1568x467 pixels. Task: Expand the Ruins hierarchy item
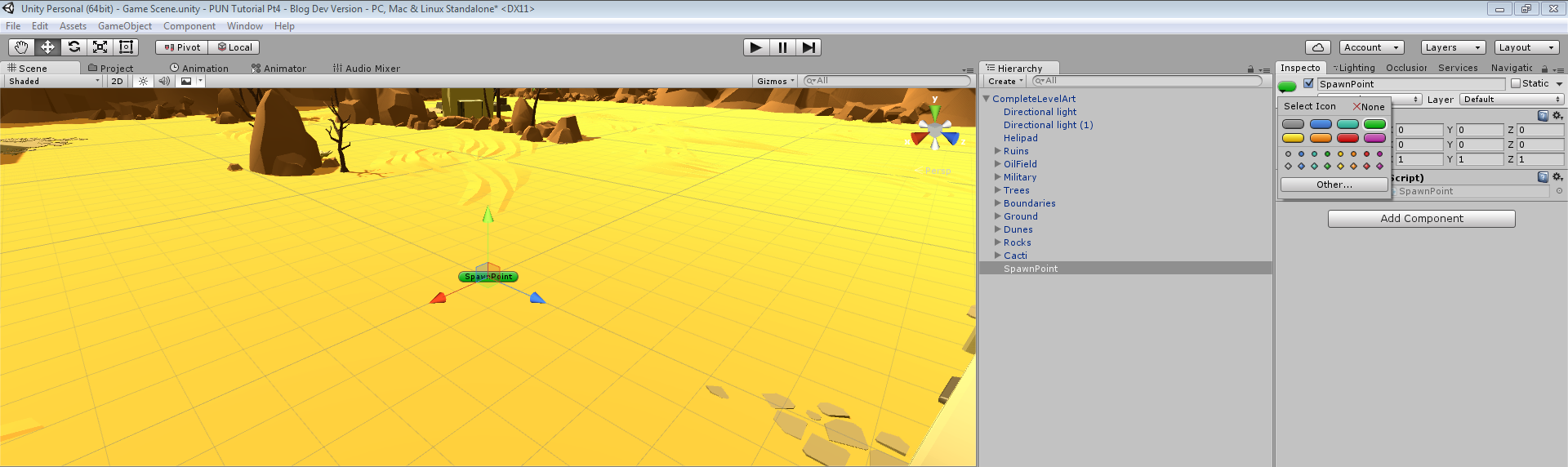click(997, 151)
